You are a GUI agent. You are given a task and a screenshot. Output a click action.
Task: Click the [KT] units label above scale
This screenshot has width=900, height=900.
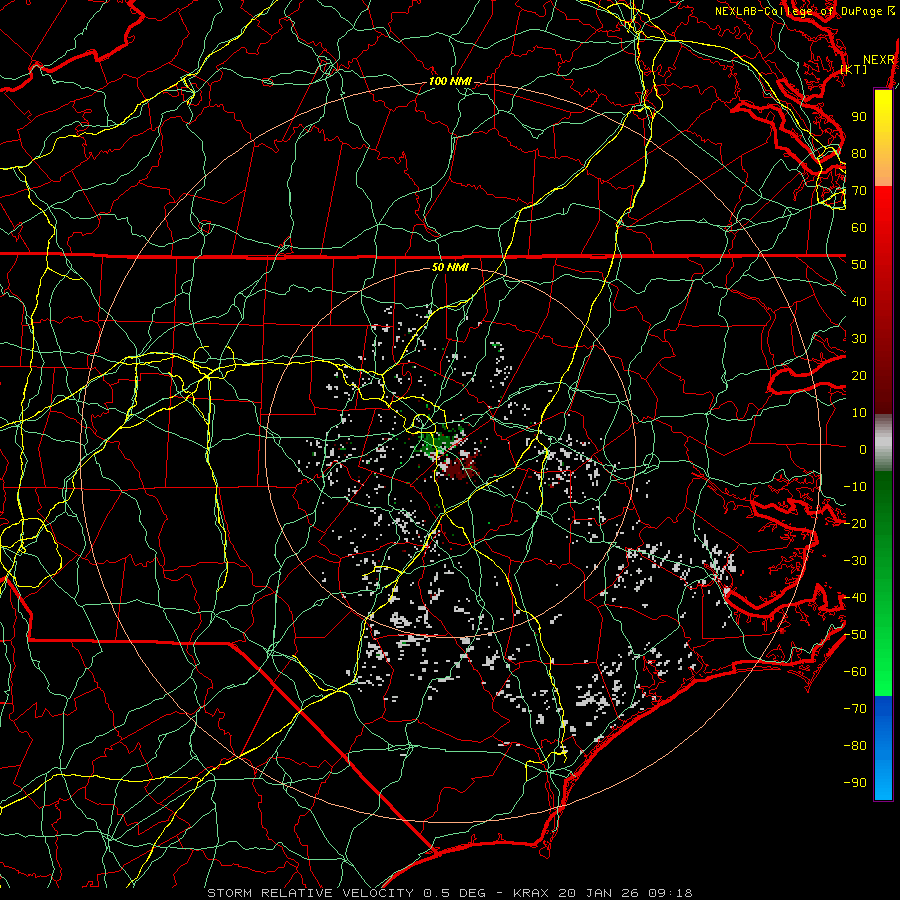click(x=854, y=69)
